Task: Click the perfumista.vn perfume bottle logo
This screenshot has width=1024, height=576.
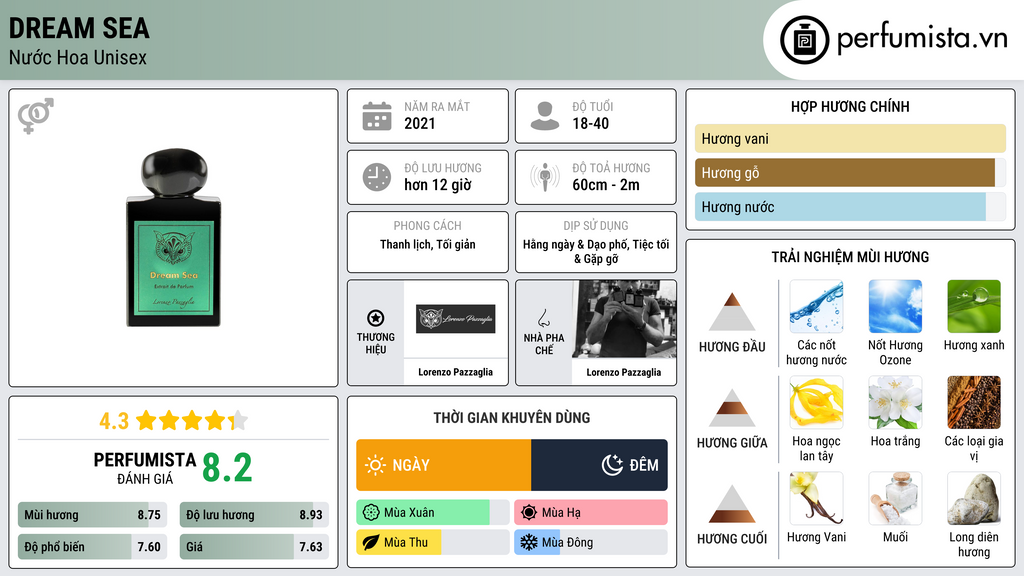Action: click(x=805, y=40)
